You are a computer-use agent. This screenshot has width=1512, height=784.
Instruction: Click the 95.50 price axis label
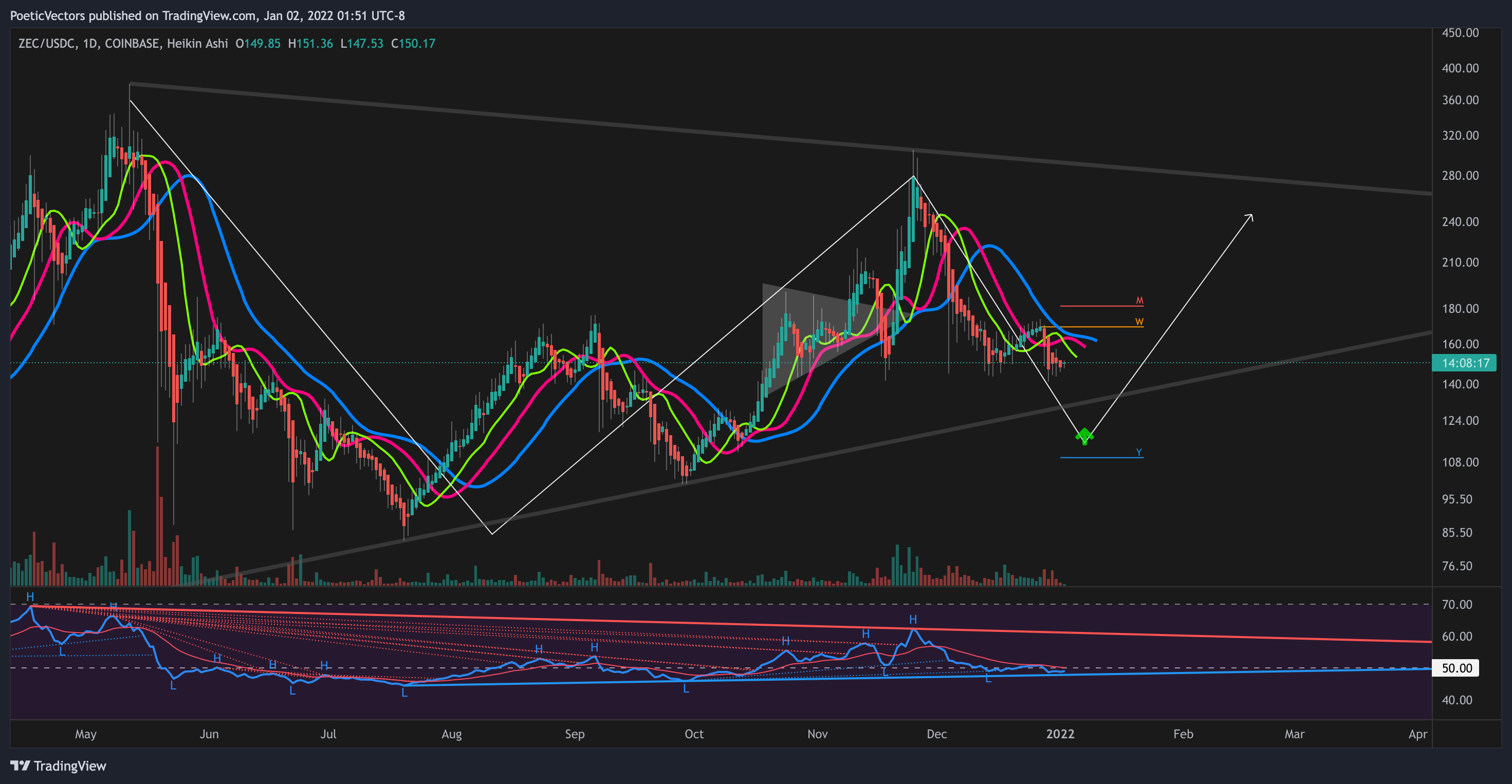click(x=1457, y=499)
